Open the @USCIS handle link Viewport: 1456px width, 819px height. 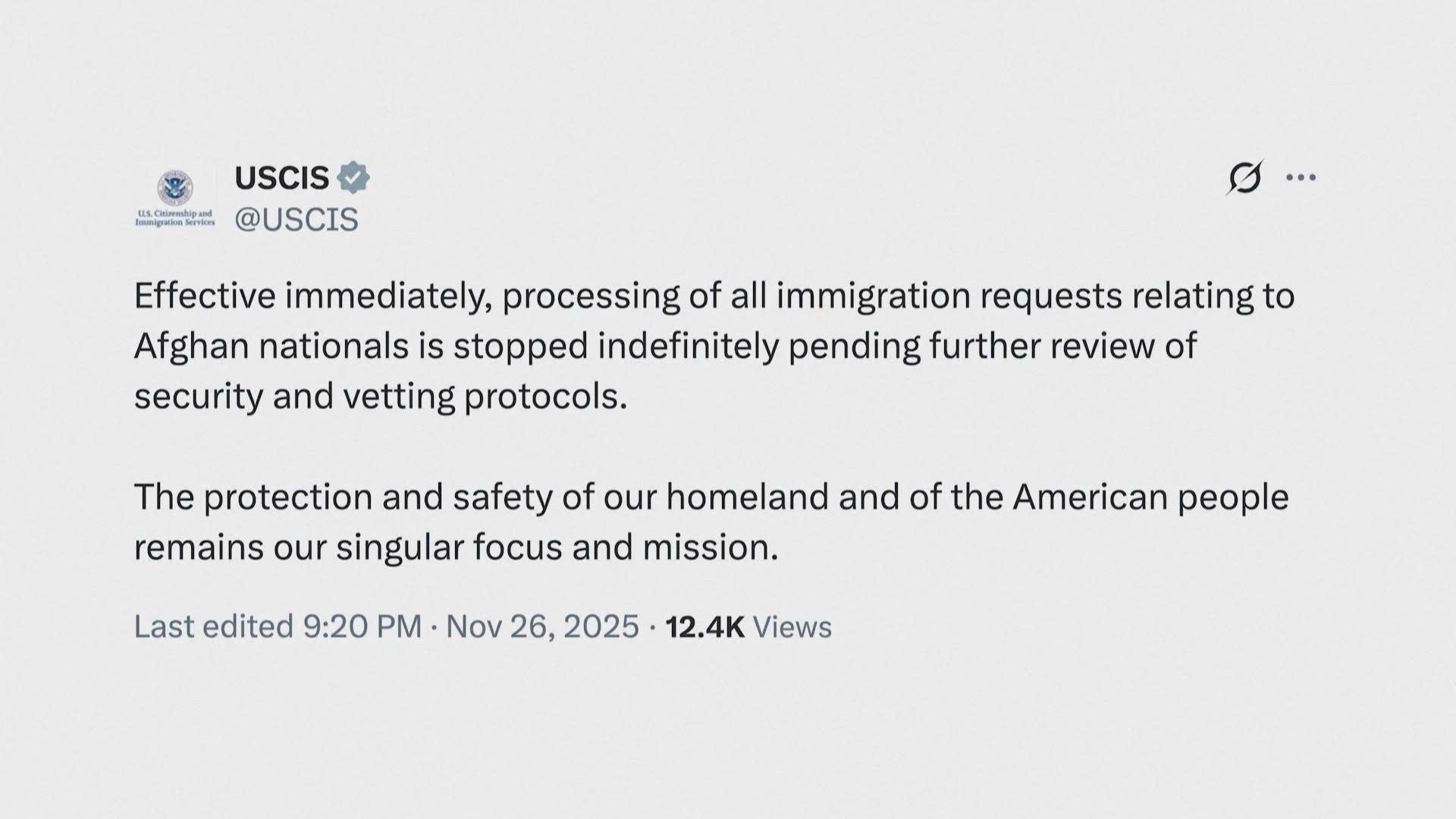click(x=296, y=219)
